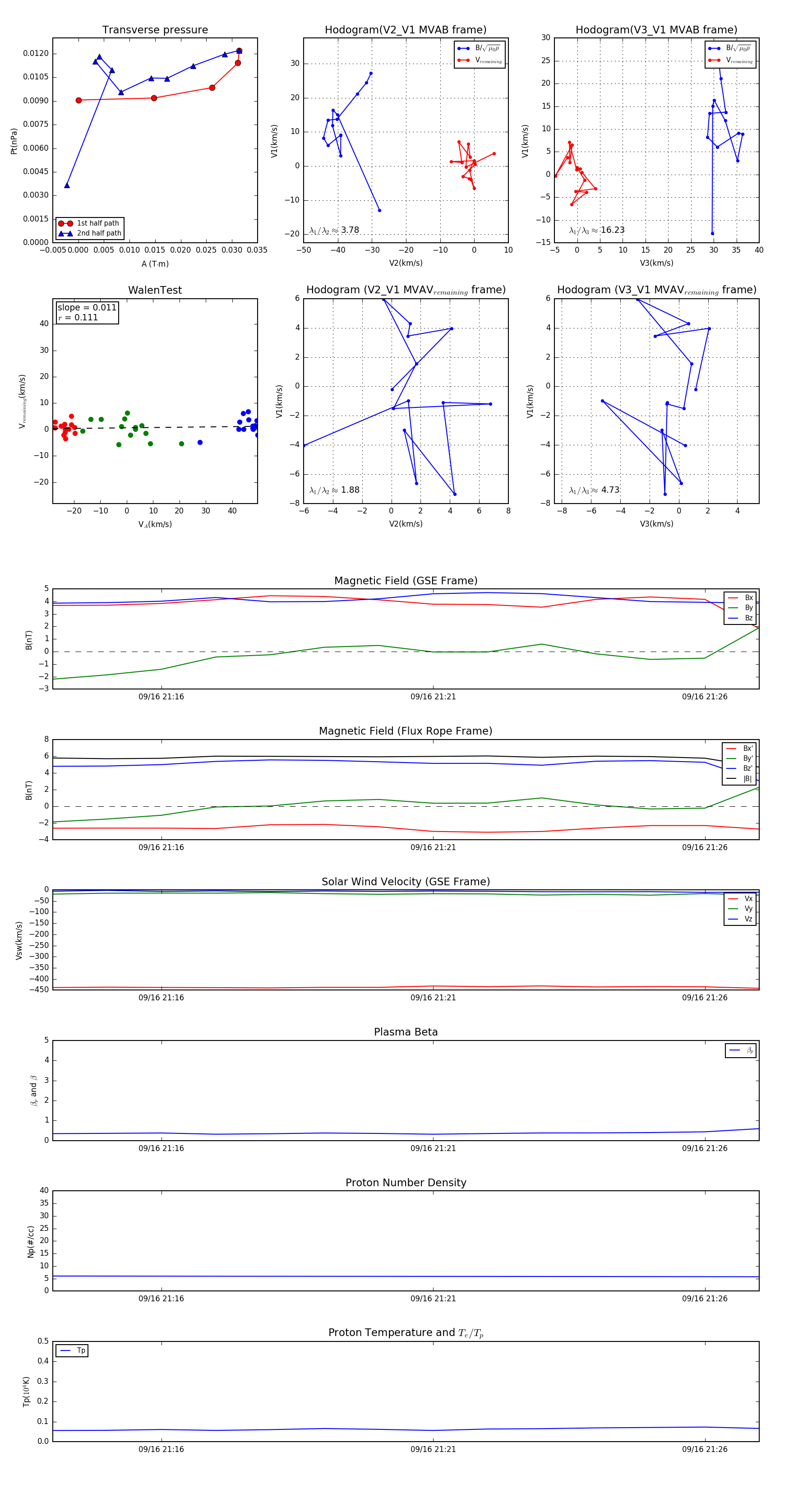Click "09/16 21:16" tick under GSE magnetic field plot
The image size is (812, 1489).
click(161, 697)
